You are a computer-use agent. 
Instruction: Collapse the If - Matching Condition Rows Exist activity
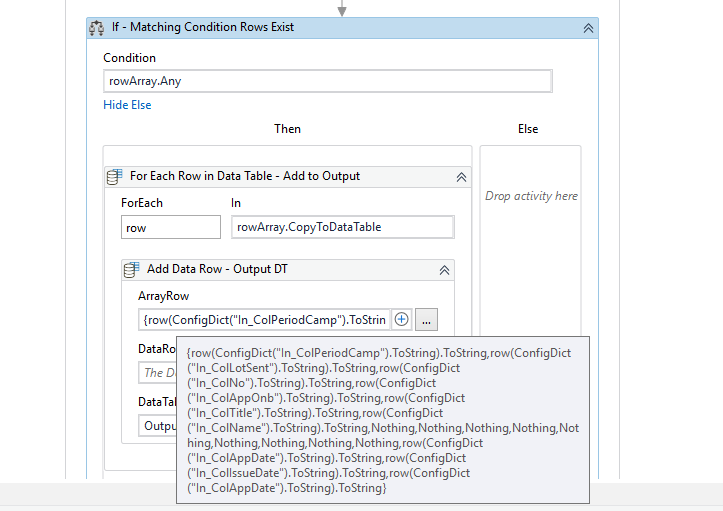click(588, 28)
